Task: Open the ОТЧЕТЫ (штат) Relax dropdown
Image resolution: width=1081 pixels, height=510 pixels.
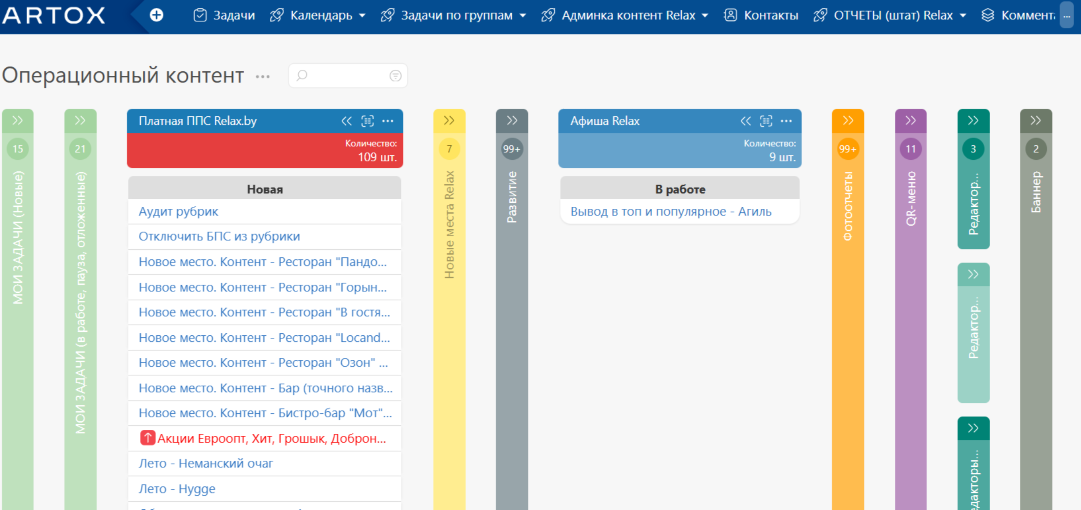Action: [890, 15]
